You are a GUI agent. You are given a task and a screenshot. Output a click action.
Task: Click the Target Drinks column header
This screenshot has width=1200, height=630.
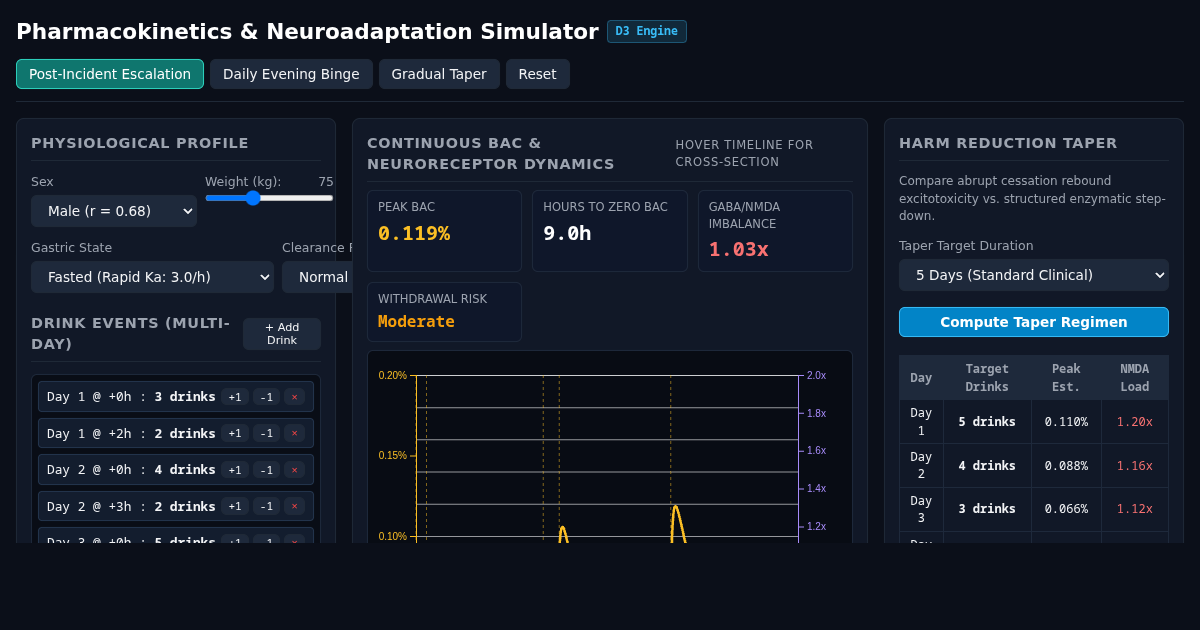click(987, 378)
